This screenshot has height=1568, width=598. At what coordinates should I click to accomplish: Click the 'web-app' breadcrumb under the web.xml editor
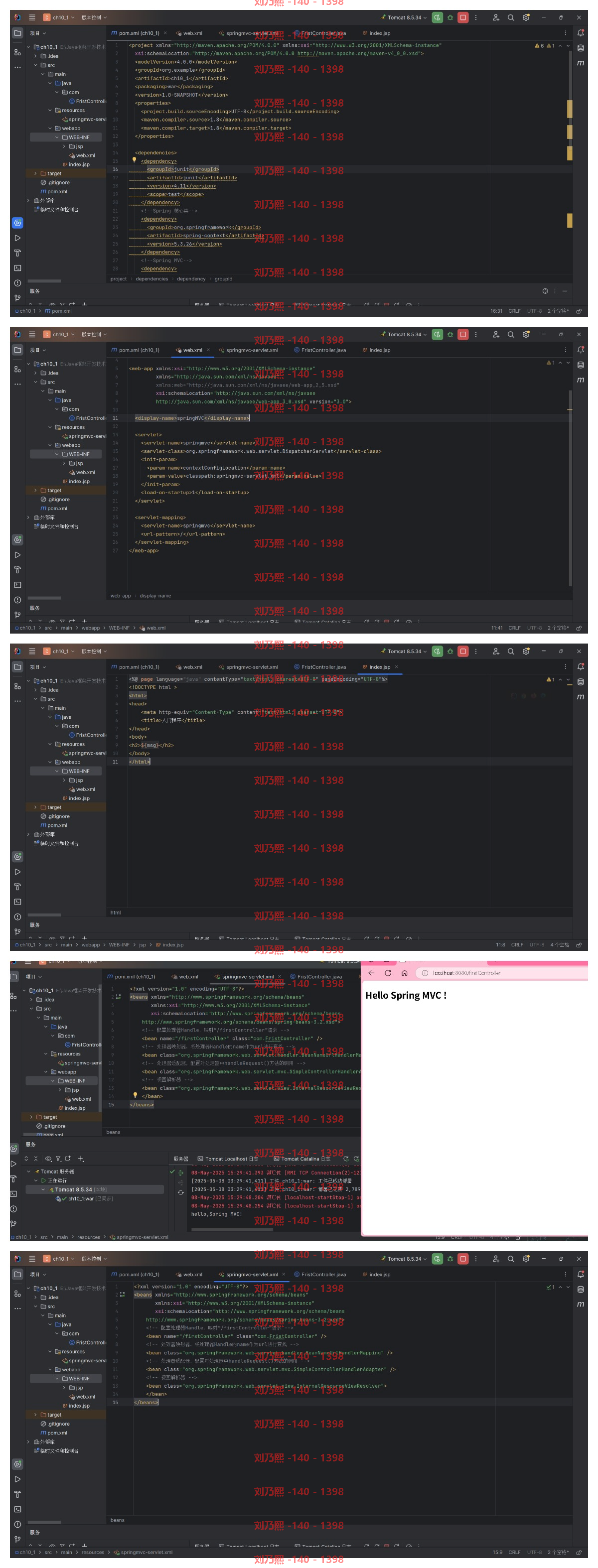121,596
